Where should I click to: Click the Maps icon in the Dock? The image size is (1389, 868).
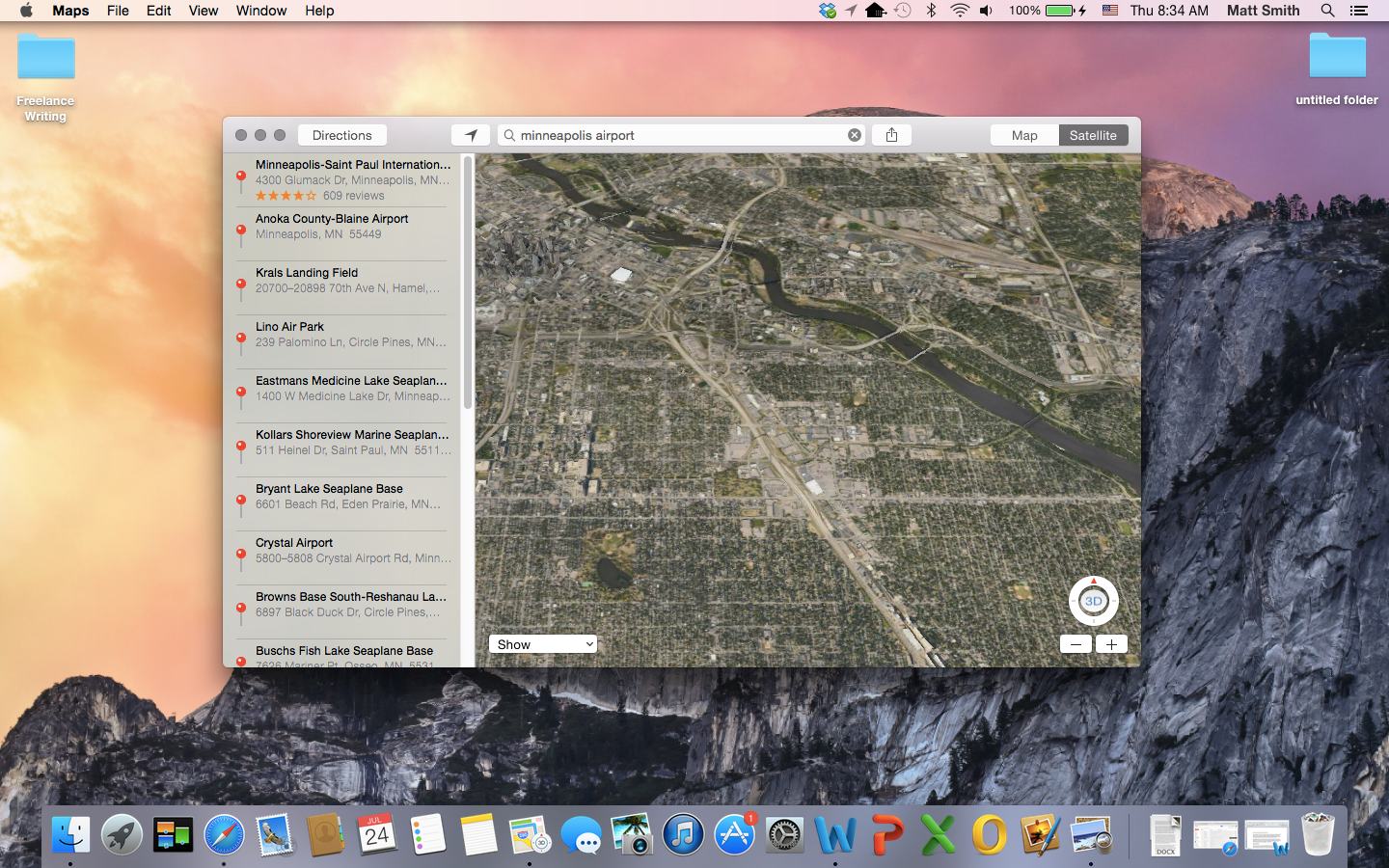click(x=530, y=834)
